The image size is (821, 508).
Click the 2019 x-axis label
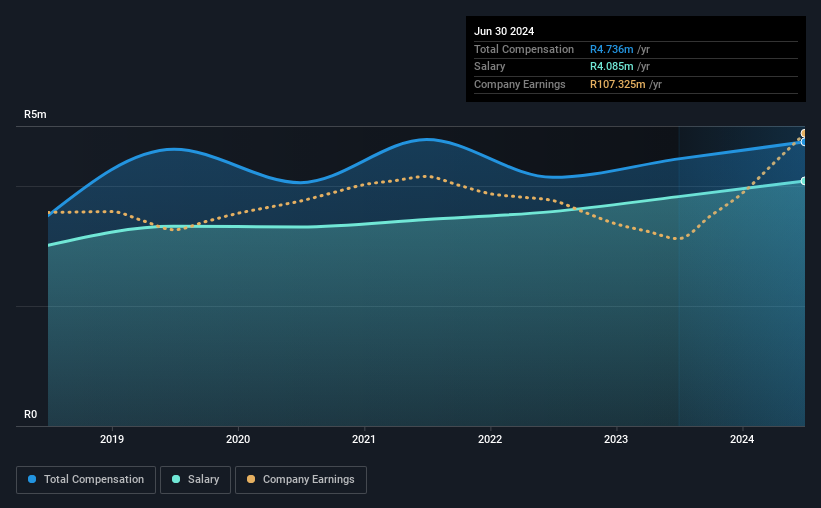click(x=112, y=439)
